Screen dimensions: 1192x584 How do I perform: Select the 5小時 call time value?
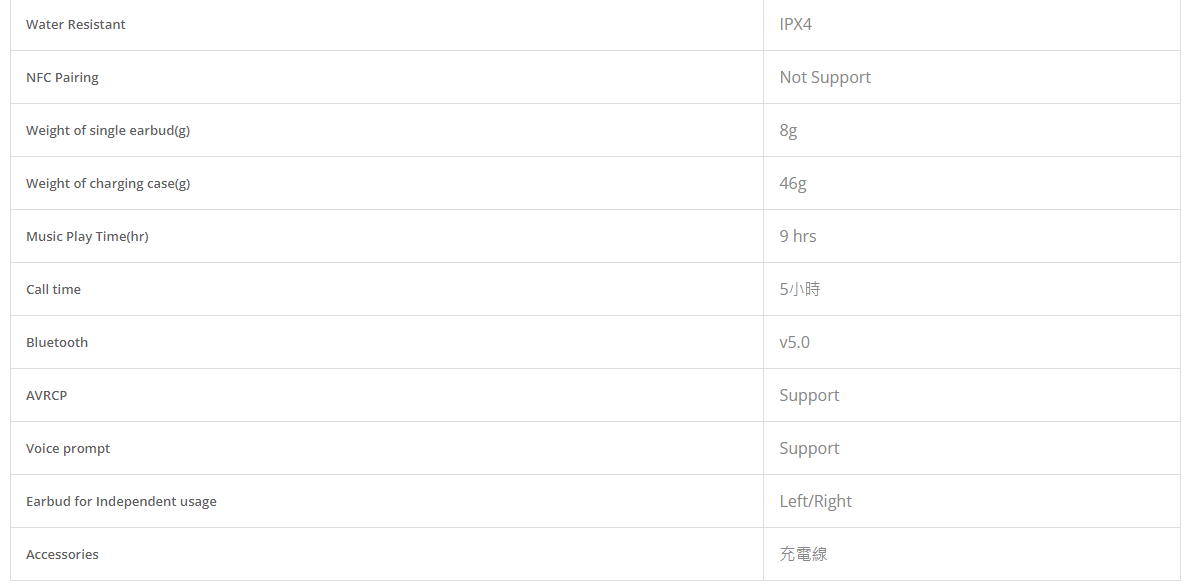(800, 289)
